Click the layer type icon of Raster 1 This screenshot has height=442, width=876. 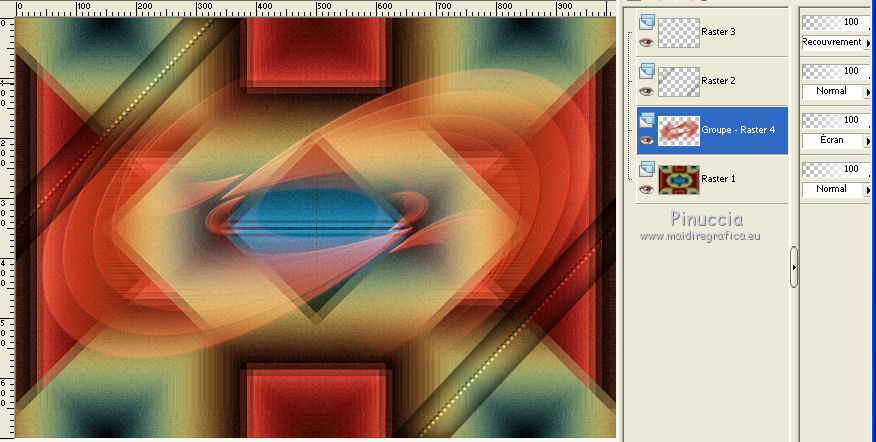647,169
